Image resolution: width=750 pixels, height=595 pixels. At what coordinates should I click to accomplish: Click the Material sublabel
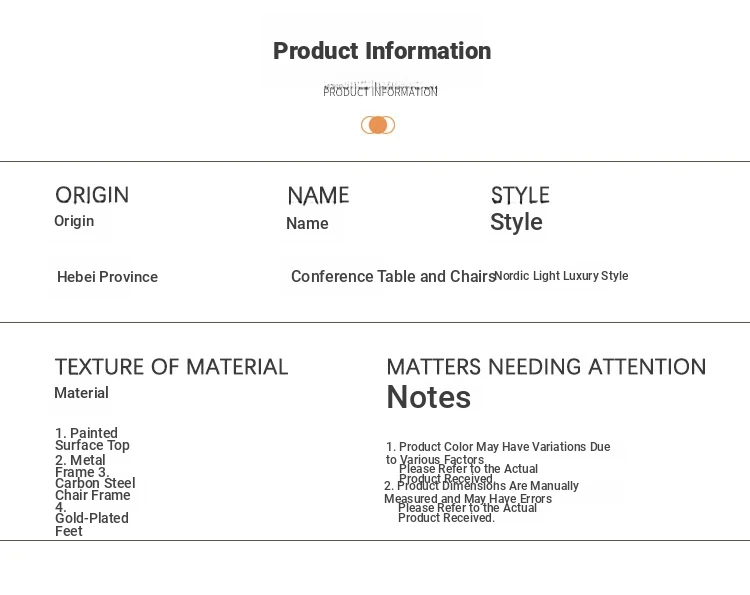81,393
